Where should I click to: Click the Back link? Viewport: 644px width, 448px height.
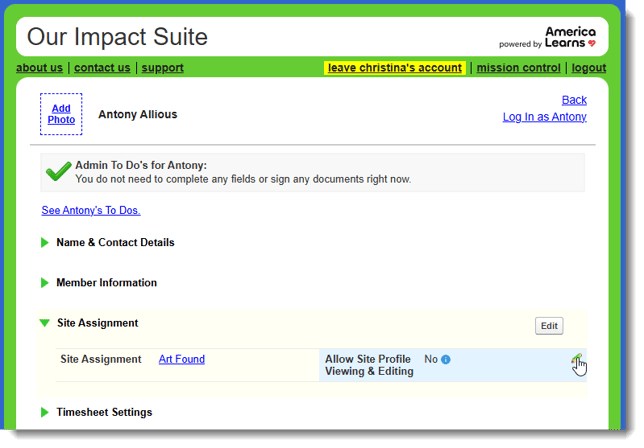click(x=574, y=100)
